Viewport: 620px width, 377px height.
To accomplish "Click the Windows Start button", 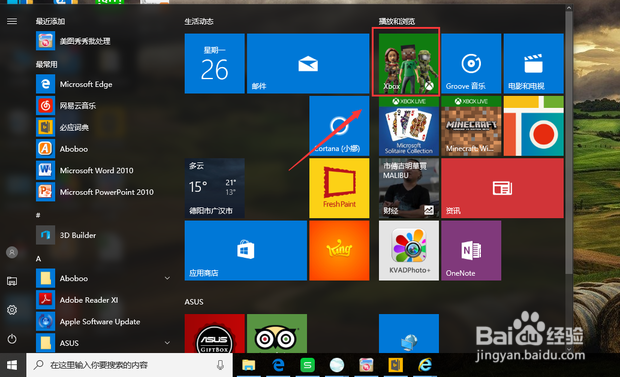I will [12, 365].
